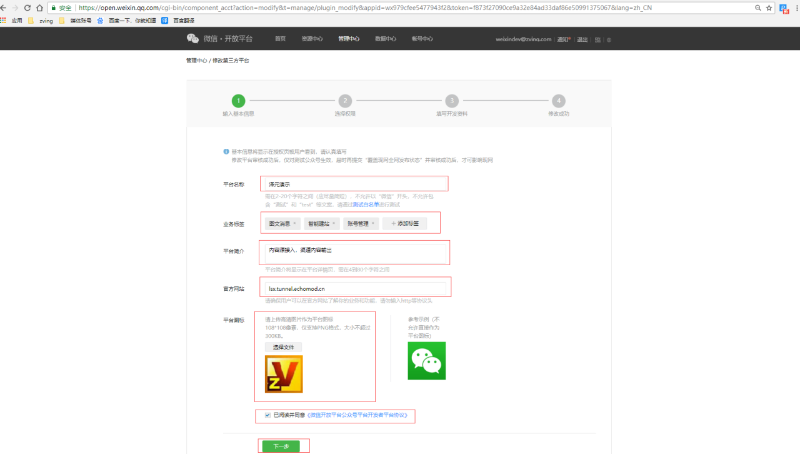Click the step 2 grey circle

click(x=345, y=100)
